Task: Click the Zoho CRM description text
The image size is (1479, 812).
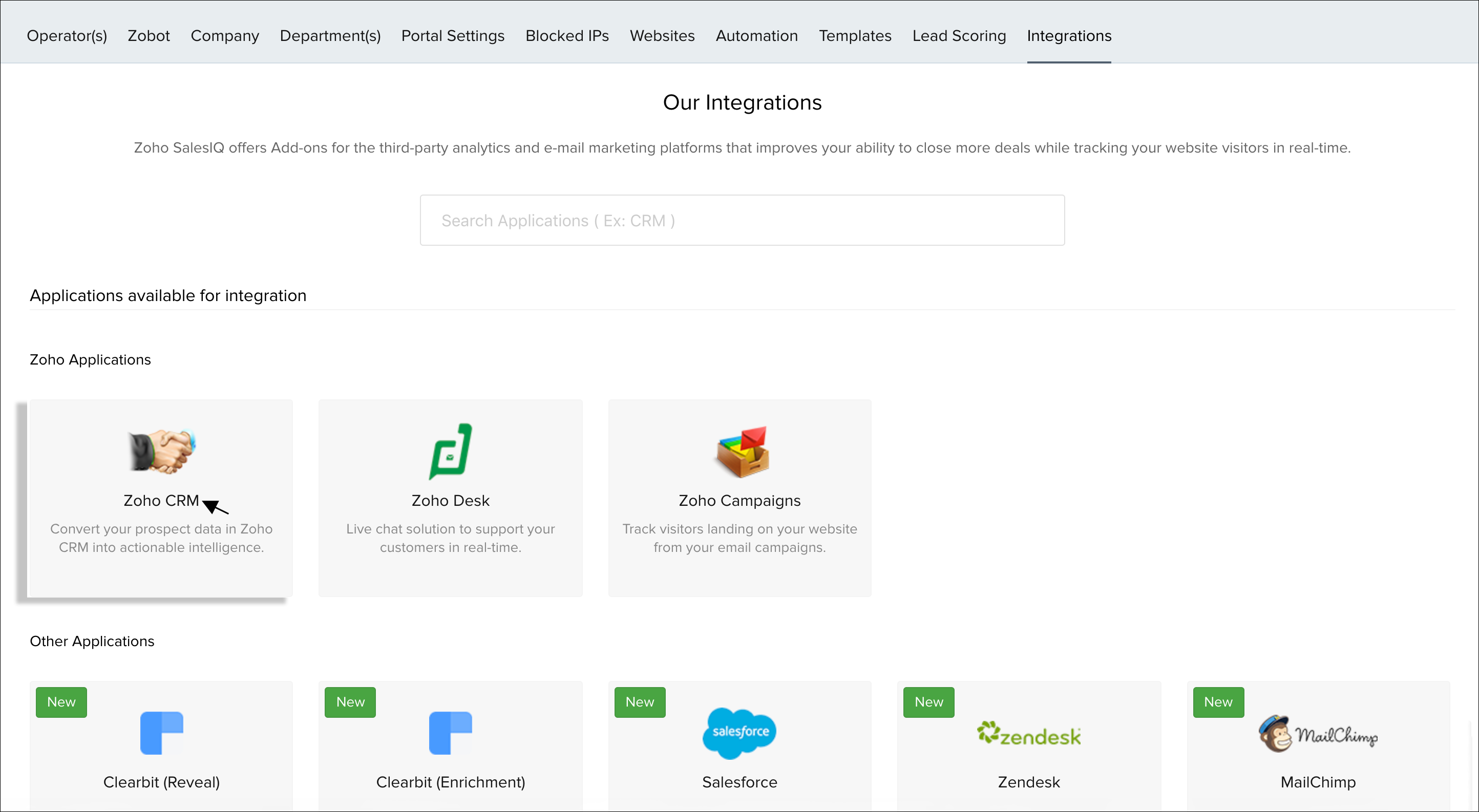Action: 161,538
